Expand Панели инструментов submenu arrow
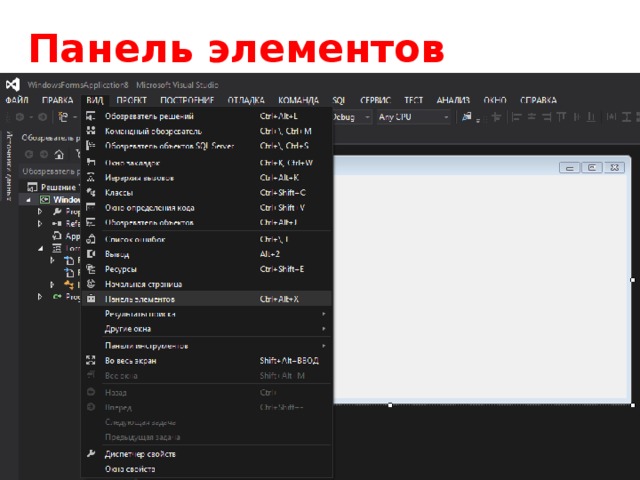Screen dimensions: 640x480 coord(324,346)
